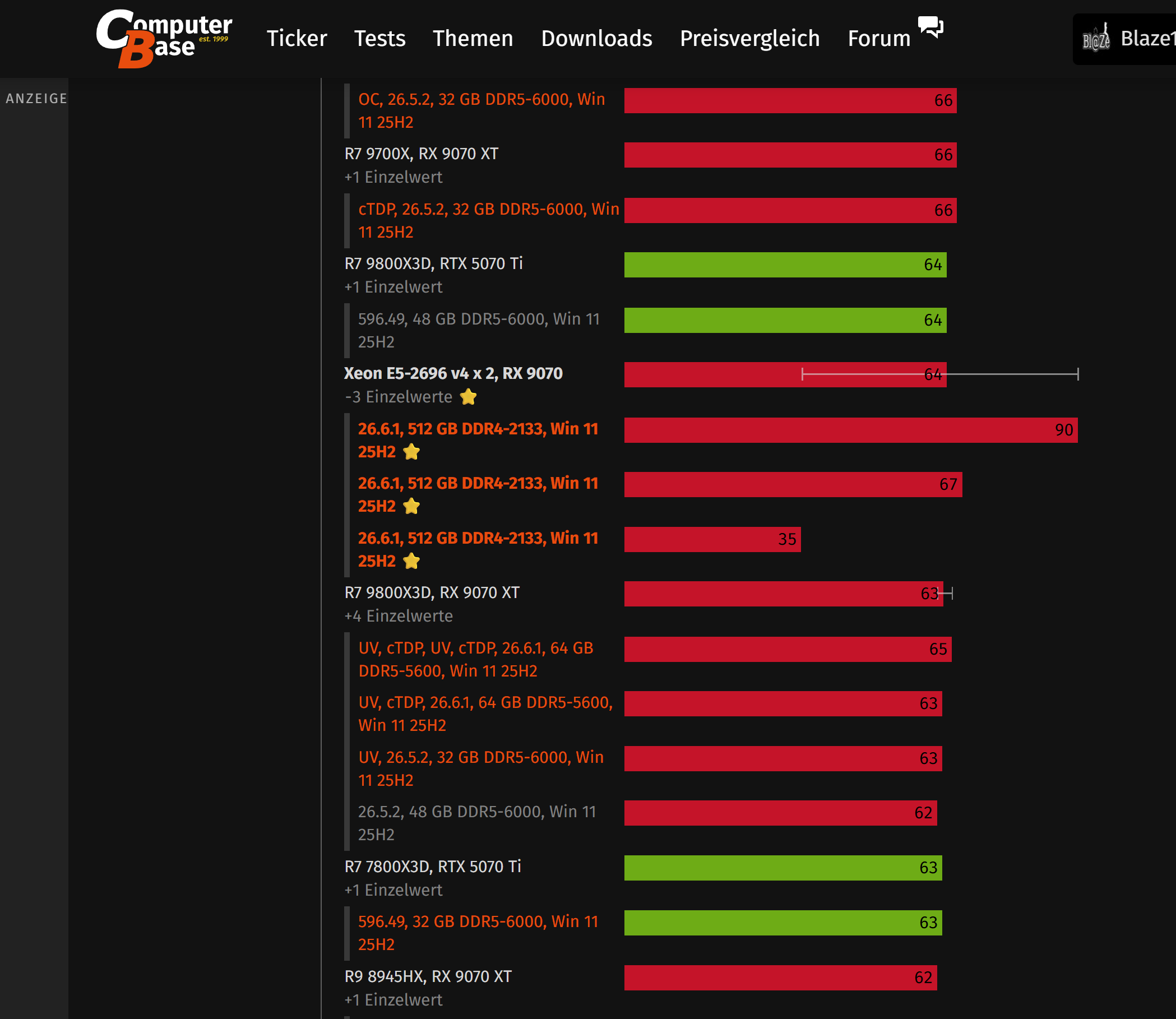Screen dimensions: 1176x1019
Task: Select R7 9700X, RX 9070 XT row
Action: [x=422, y=154]
